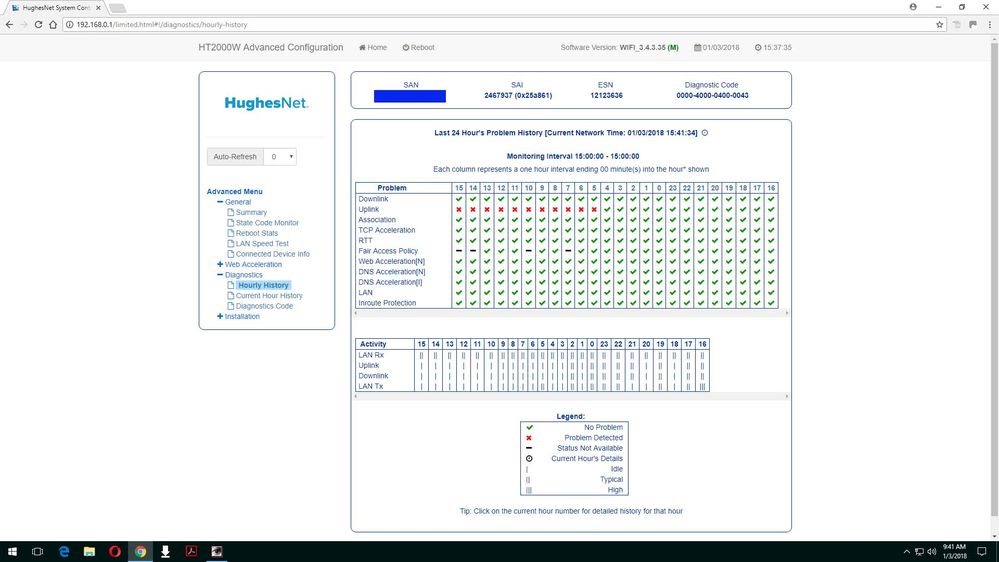The image size is (999, 562).
Task: Expand the Installation menu section
Action: 220,316
